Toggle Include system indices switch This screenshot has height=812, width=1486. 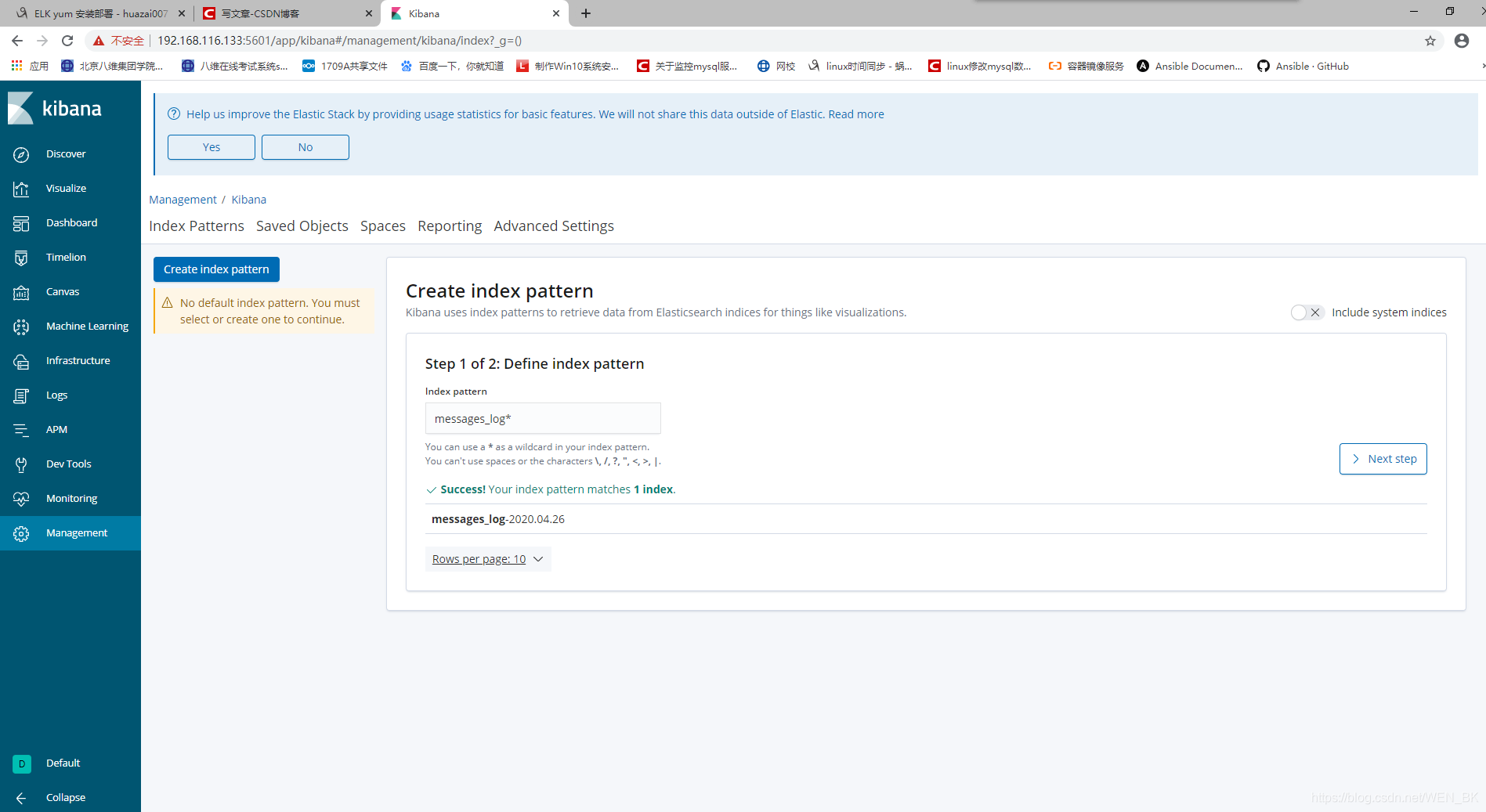click(x=1307, y=312)
